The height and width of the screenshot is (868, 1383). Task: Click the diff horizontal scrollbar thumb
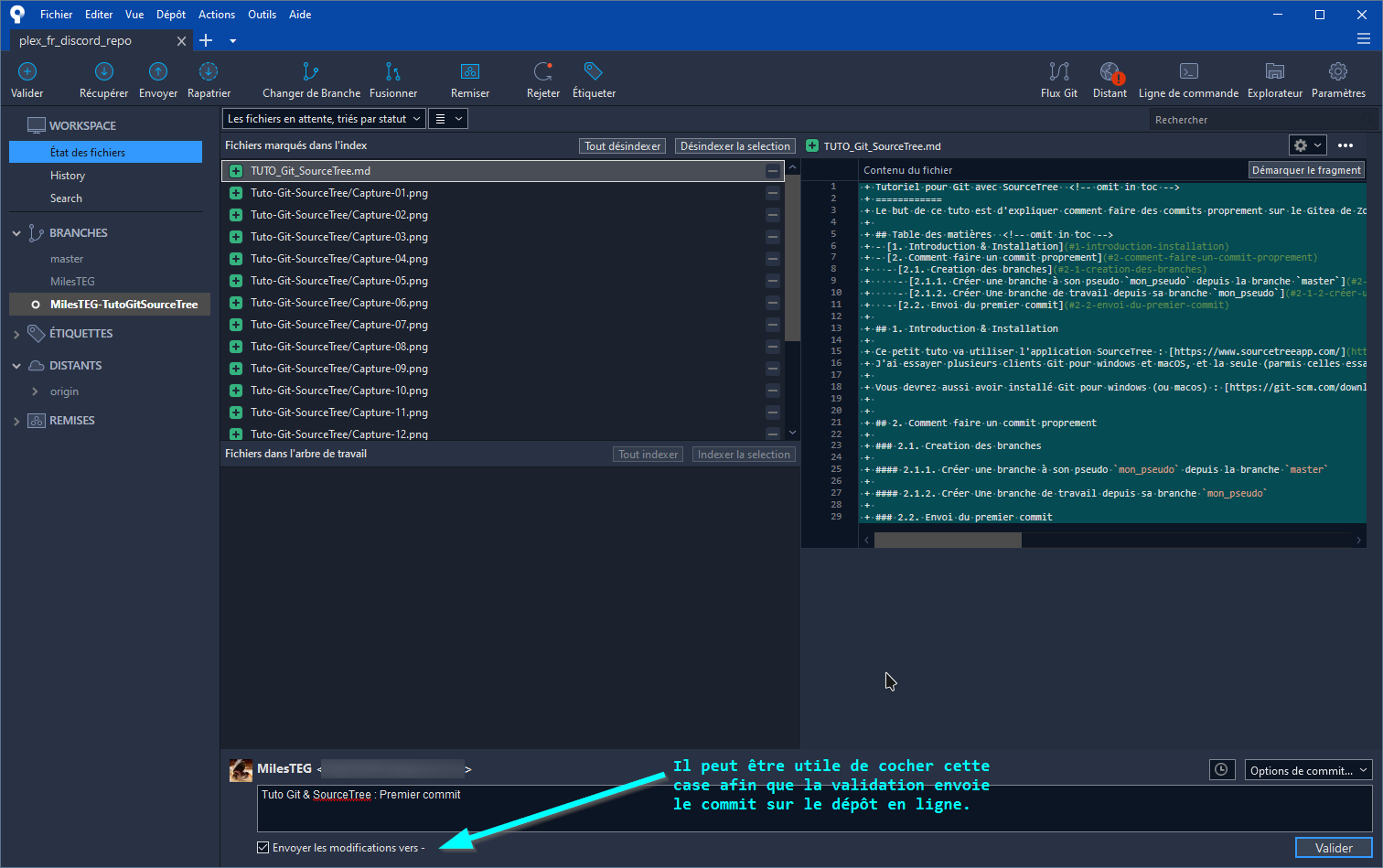[x=948, y=541]
